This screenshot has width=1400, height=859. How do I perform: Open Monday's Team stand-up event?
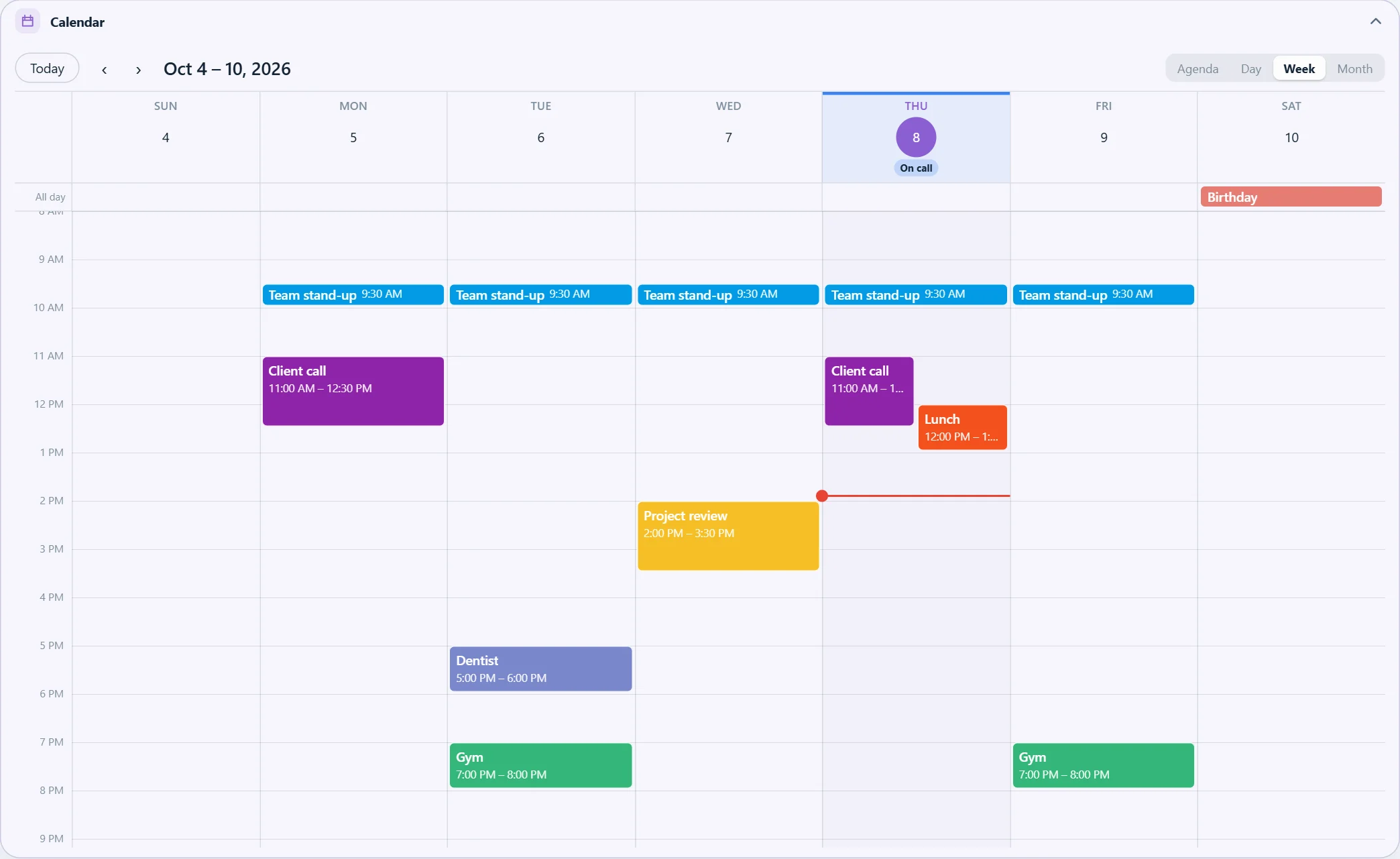pyautogui.click(x=353, y=295)
